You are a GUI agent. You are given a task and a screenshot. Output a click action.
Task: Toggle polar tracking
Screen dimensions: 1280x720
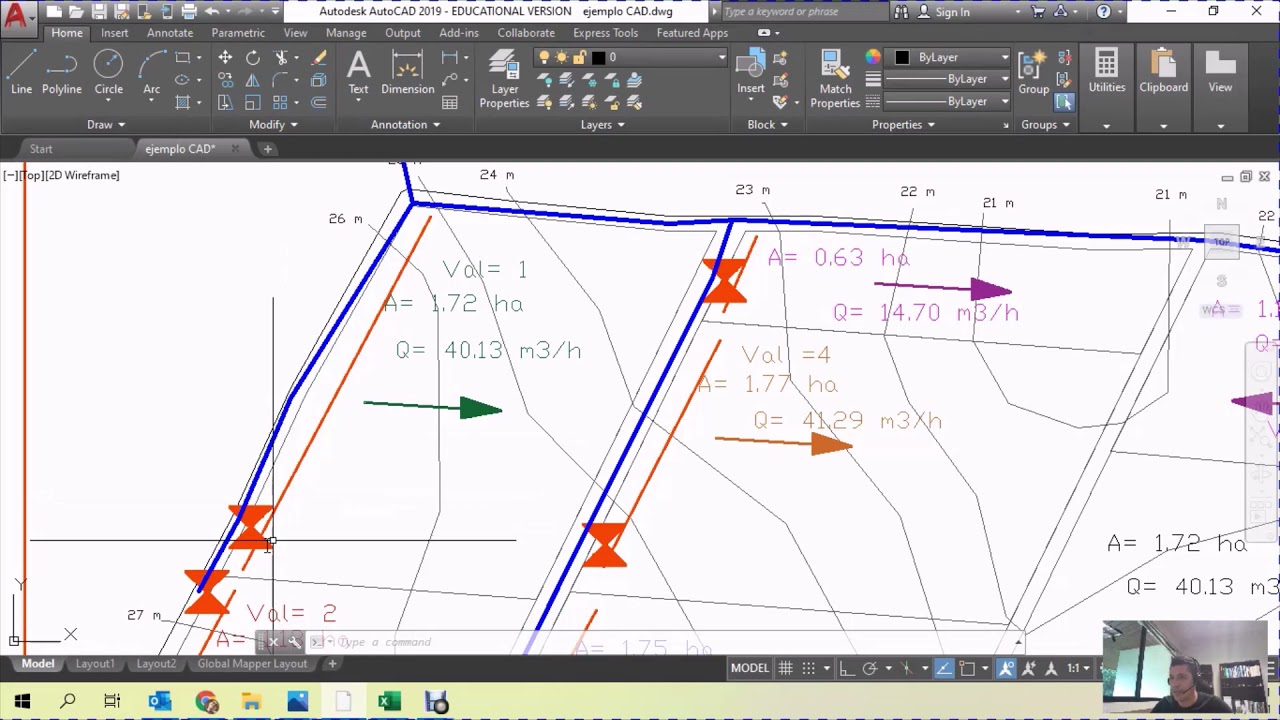869,668
